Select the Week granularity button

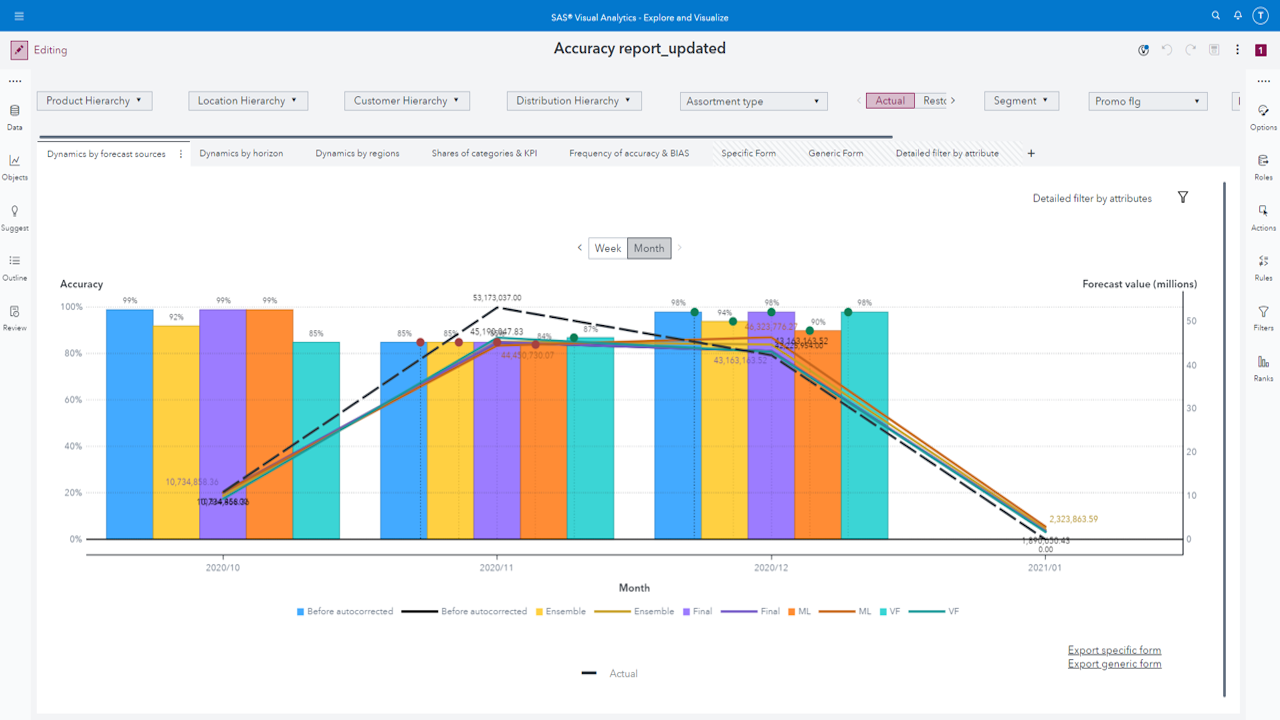pos(608,248)
